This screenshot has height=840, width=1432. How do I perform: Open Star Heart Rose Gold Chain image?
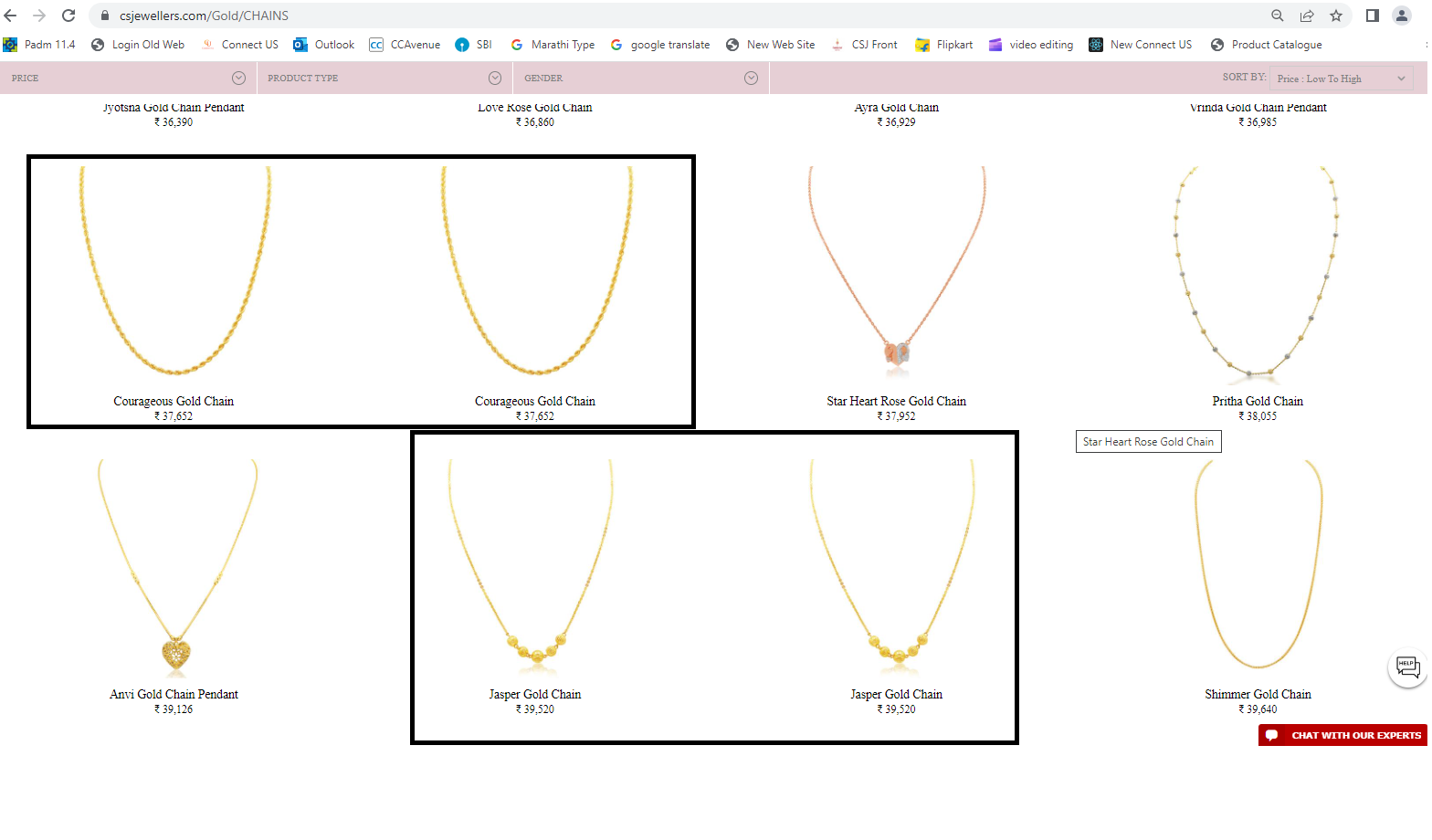(x=897, y=274)
